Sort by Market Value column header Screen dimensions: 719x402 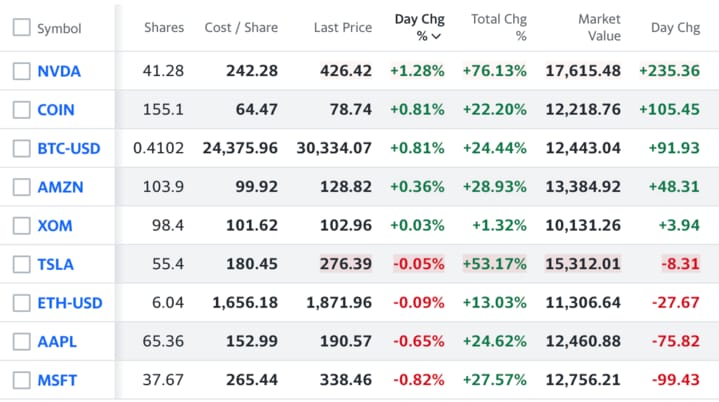tap(599, 27)
